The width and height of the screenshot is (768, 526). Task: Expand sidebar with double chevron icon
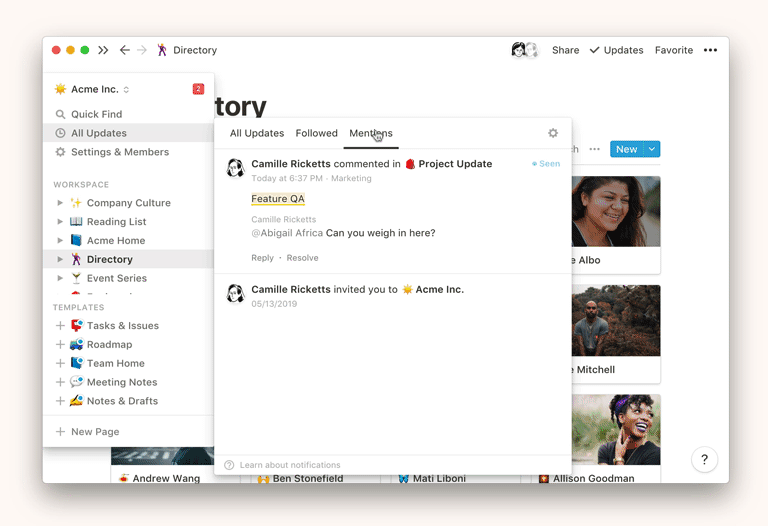pyautogui.click(x=103, y=50)
